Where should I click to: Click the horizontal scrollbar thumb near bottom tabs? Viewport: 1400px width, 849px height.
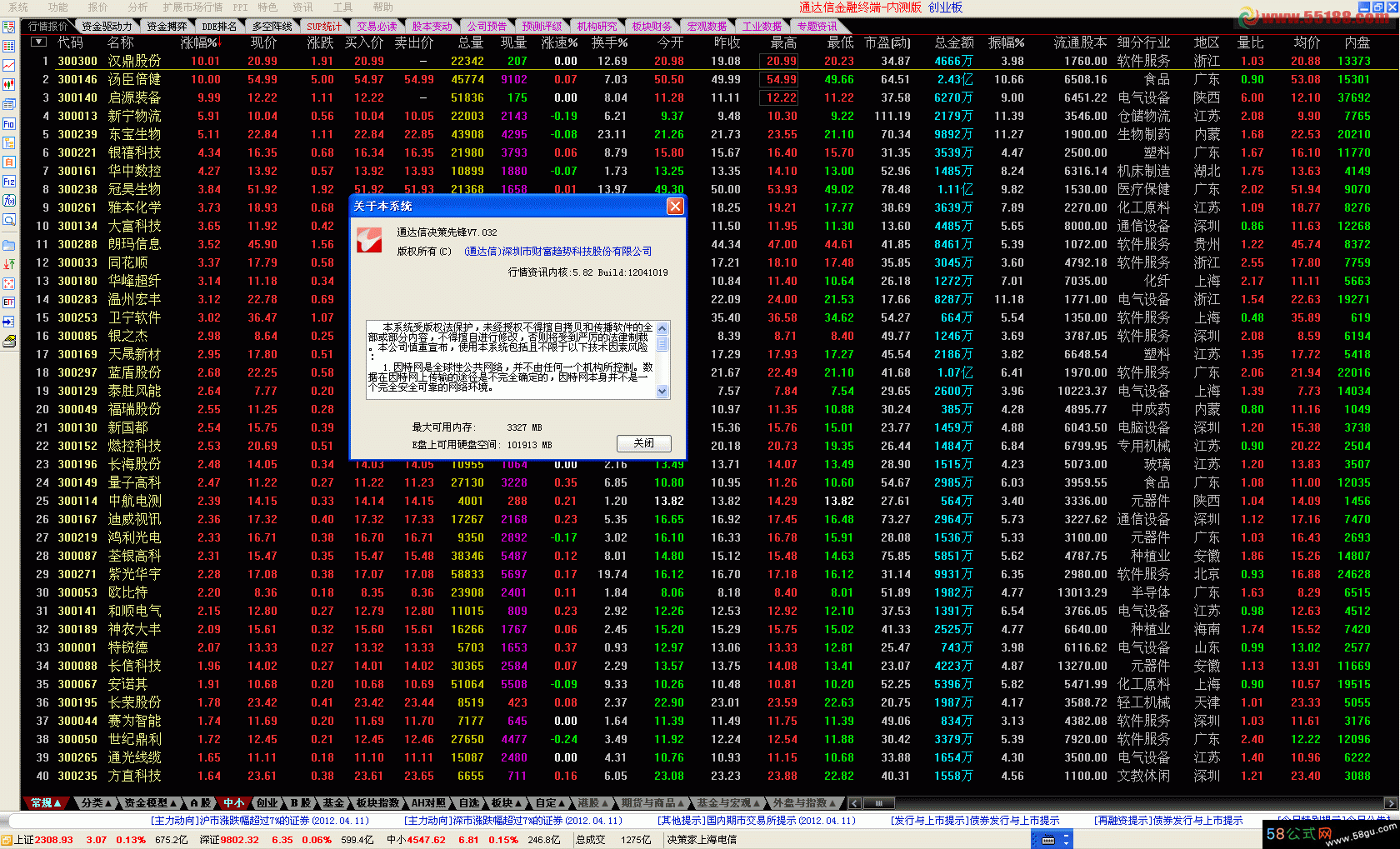877,803
